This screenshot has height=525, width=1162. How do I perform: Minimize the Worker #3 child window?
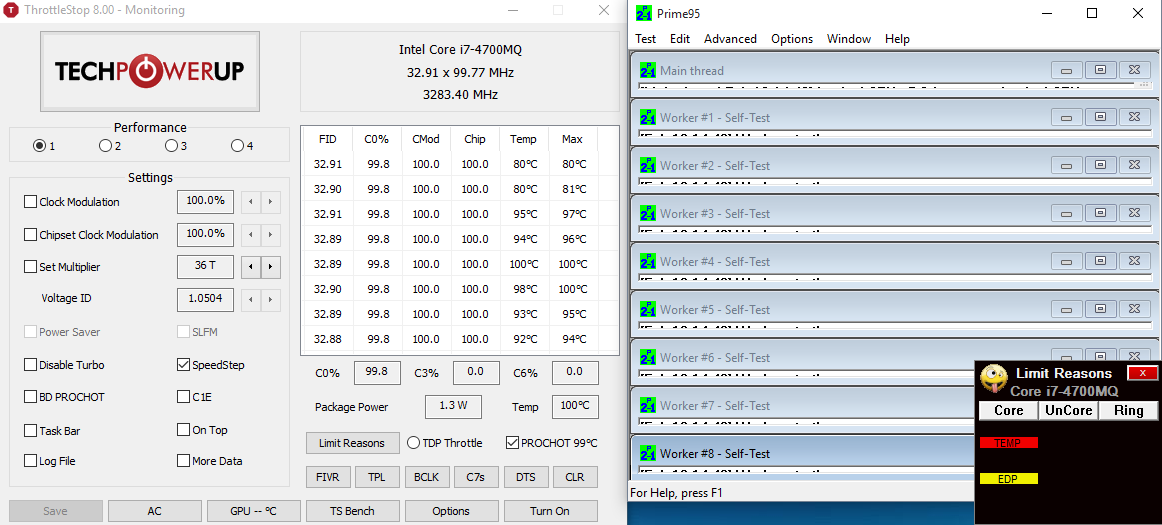pyautogui.click(x=1067, y=213)
